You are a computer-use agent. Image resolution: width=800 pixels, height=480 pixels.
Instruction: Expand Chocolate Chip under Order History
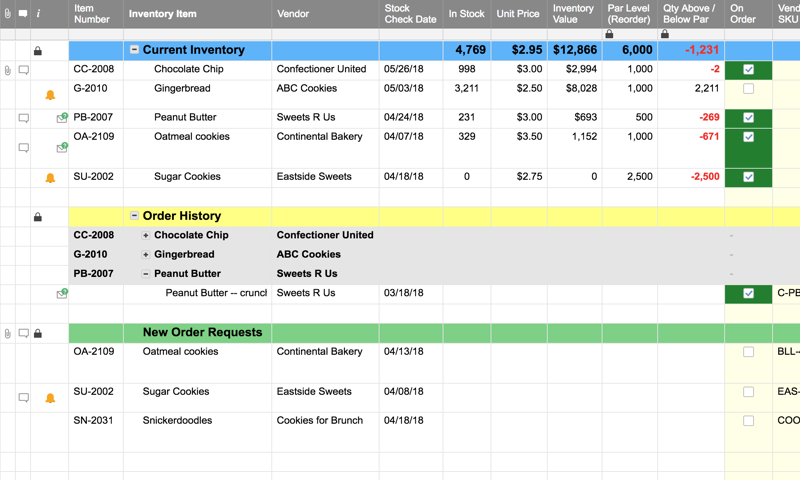pos(145,236)
